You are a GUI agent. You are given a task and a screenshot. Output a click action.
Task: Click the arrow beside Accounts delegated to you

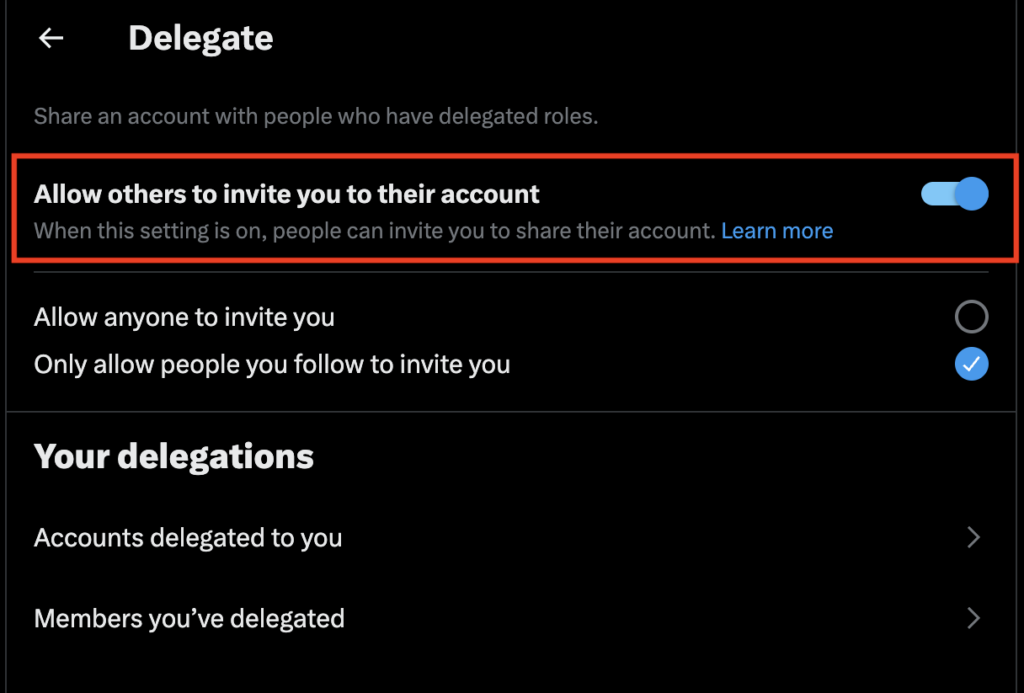click(x=973, y=538)
